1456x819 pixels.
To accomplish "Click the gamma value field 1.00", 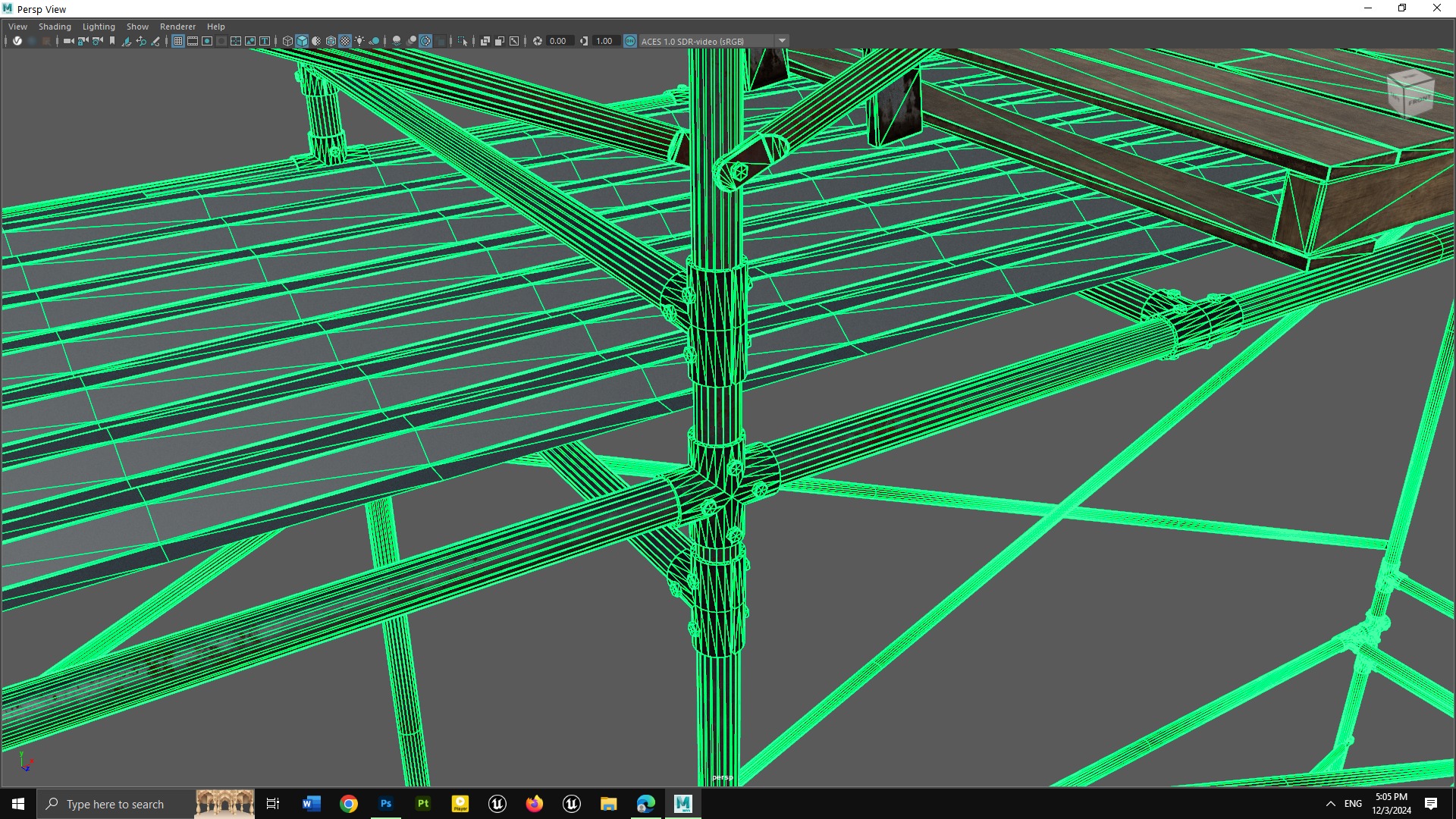I will [x=606, y=41].
